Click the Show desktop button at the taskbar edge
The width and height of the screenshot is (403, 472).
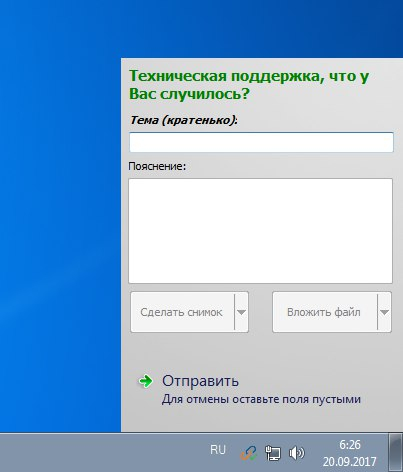(x=396, y=453)
